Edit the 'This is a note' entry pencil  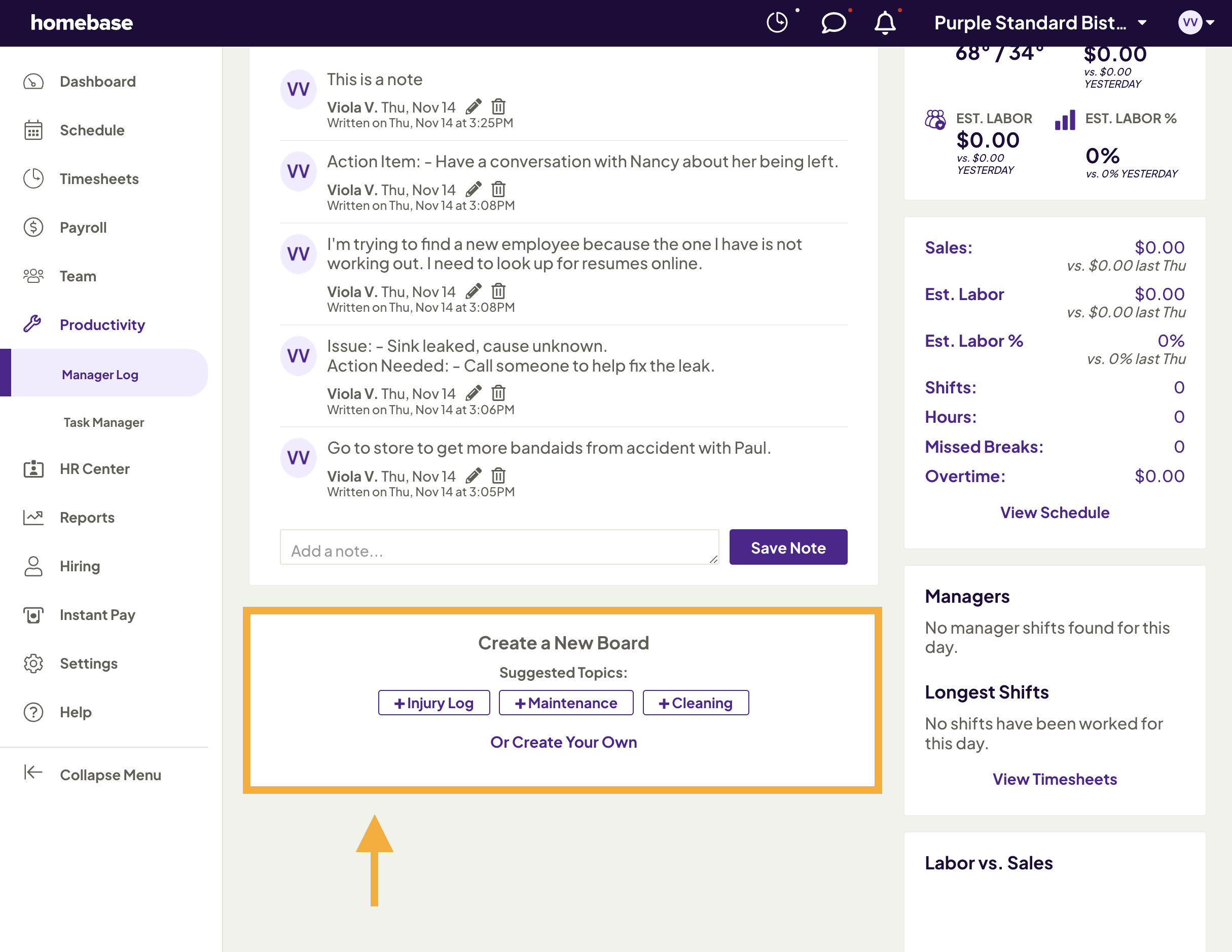pyautogui.click(x=474, y=106)
